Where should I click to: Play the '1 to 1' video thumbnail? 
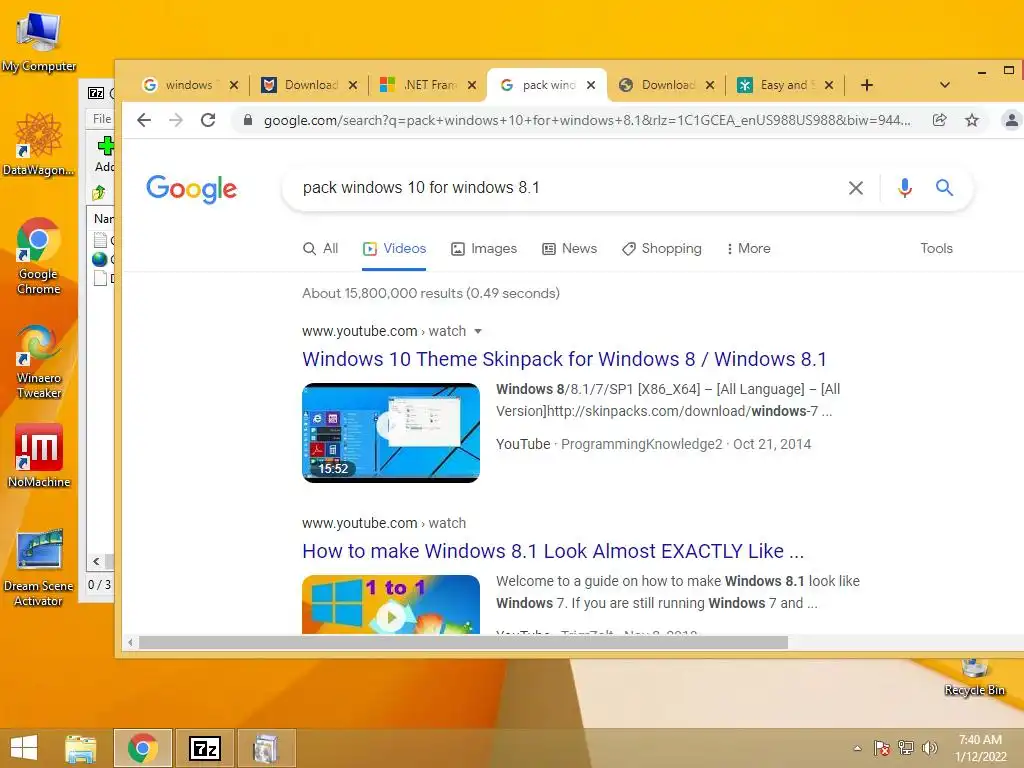(391, 604)
